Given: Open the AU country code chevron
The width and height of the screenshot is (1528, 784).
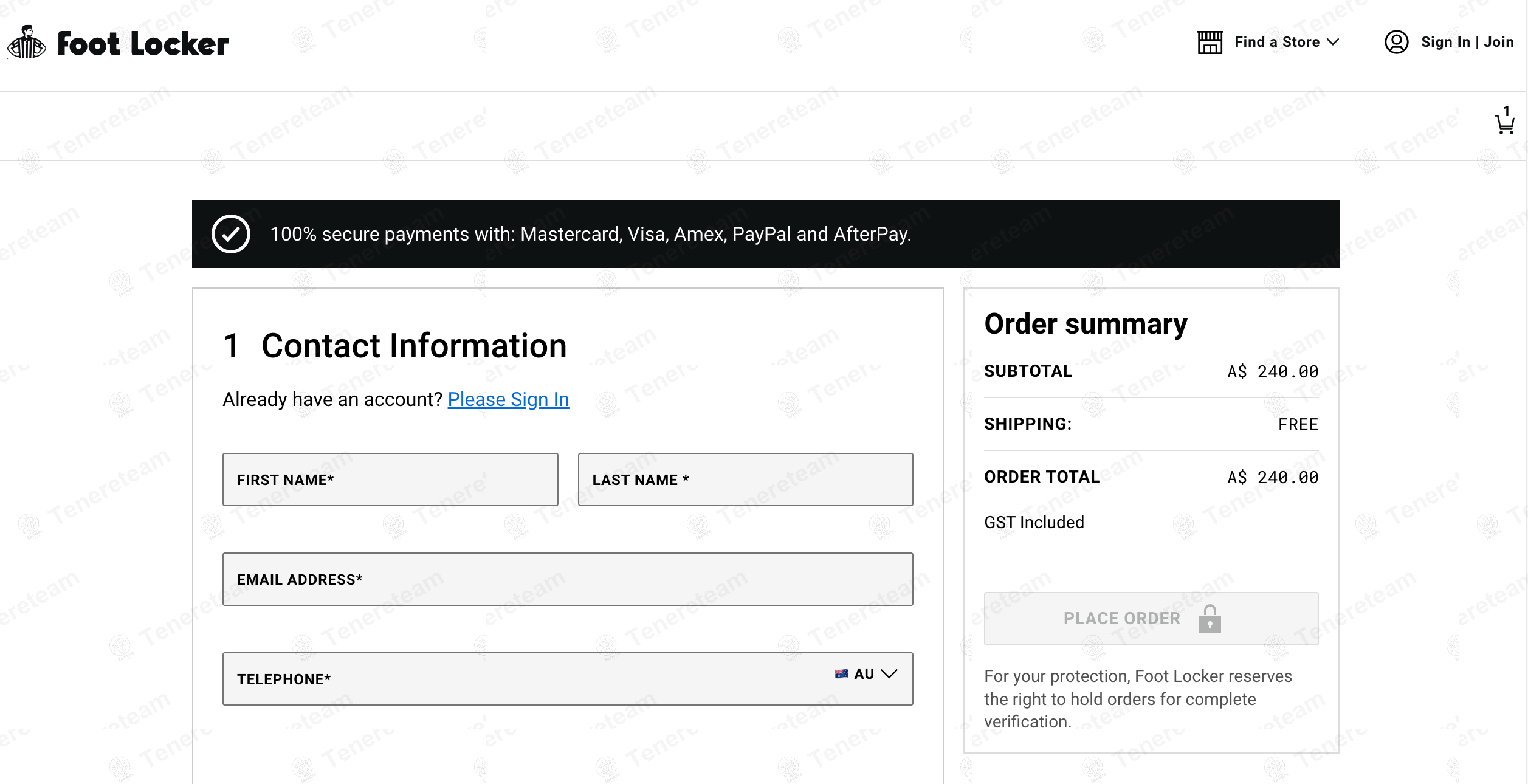Looking at the screenshot, I should [889, 674].
